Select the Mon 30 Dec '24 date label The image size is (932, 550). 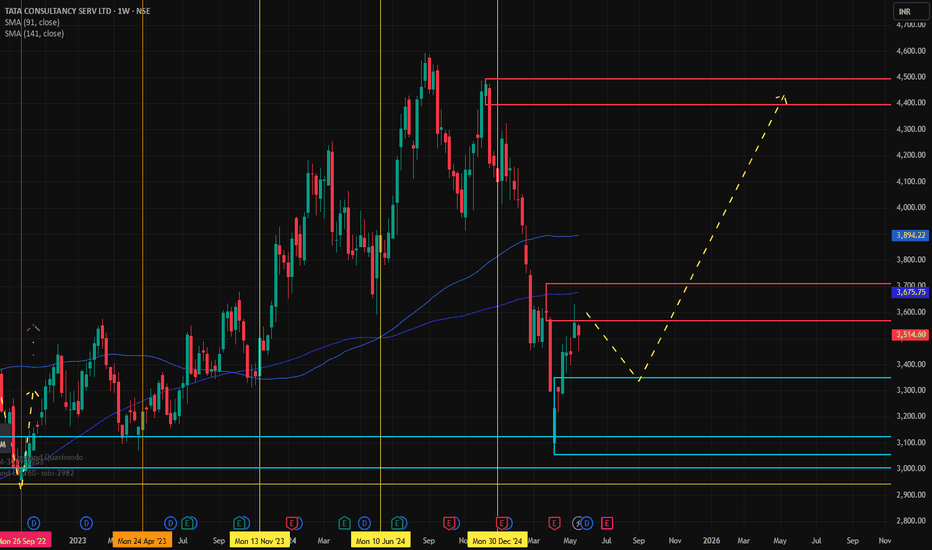coord(498,540)
